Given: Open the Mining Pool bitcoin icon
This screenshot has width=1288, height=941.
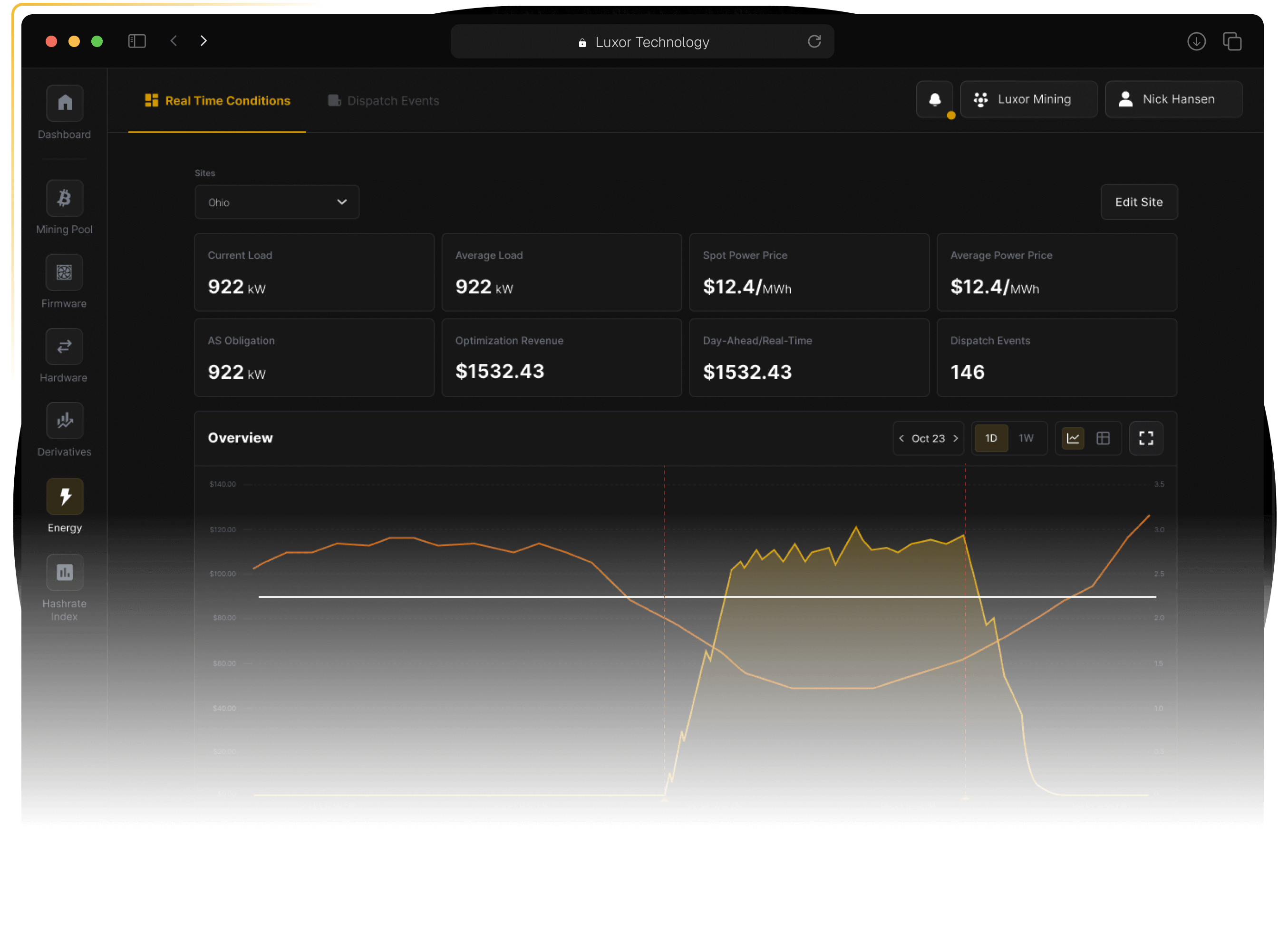Looking at the screenshot, I should pyautogui.click(x=64, y=198).
